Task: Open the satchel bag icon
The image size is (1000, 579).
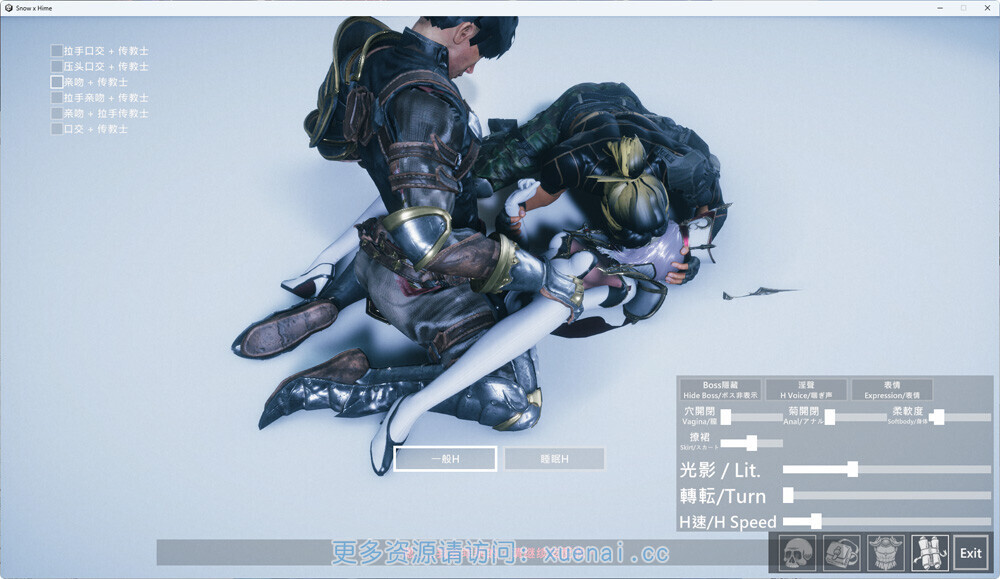Action: tap(842, 553)
